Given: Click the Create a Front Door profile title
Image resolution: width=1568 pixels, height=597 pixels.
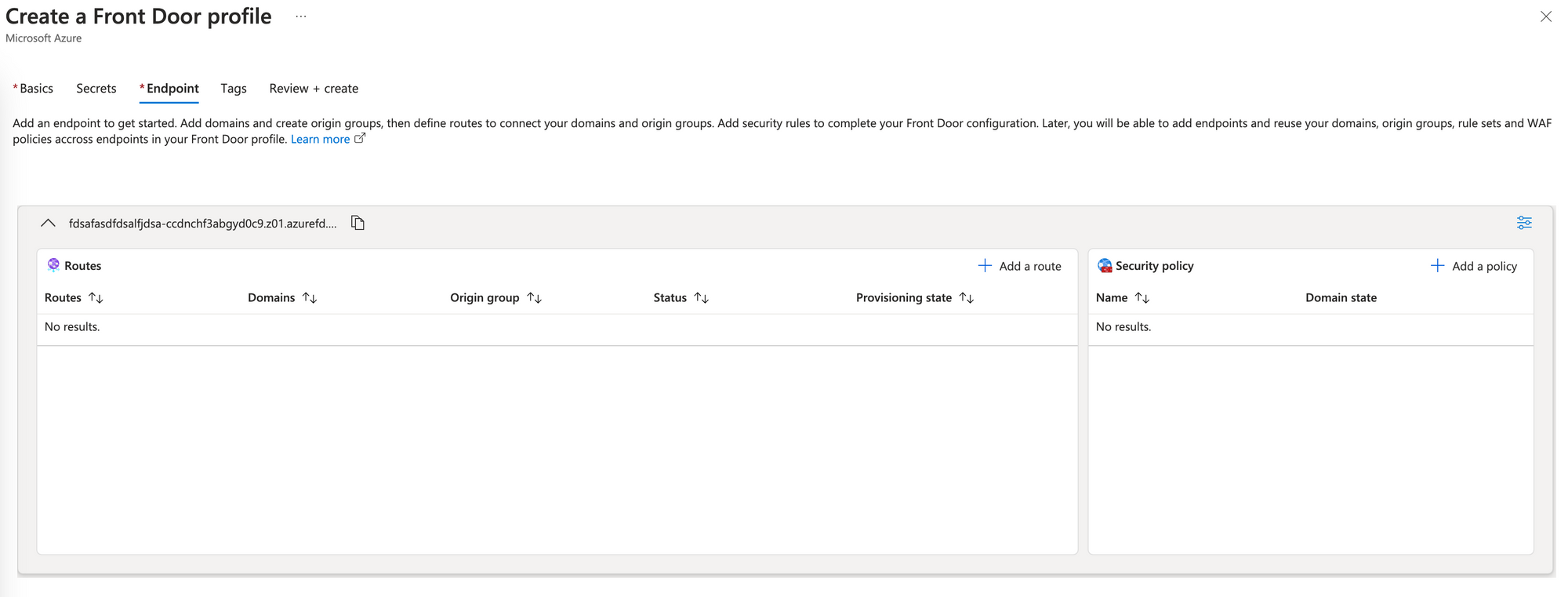Looking at the screenshot, I should [139, 16].
